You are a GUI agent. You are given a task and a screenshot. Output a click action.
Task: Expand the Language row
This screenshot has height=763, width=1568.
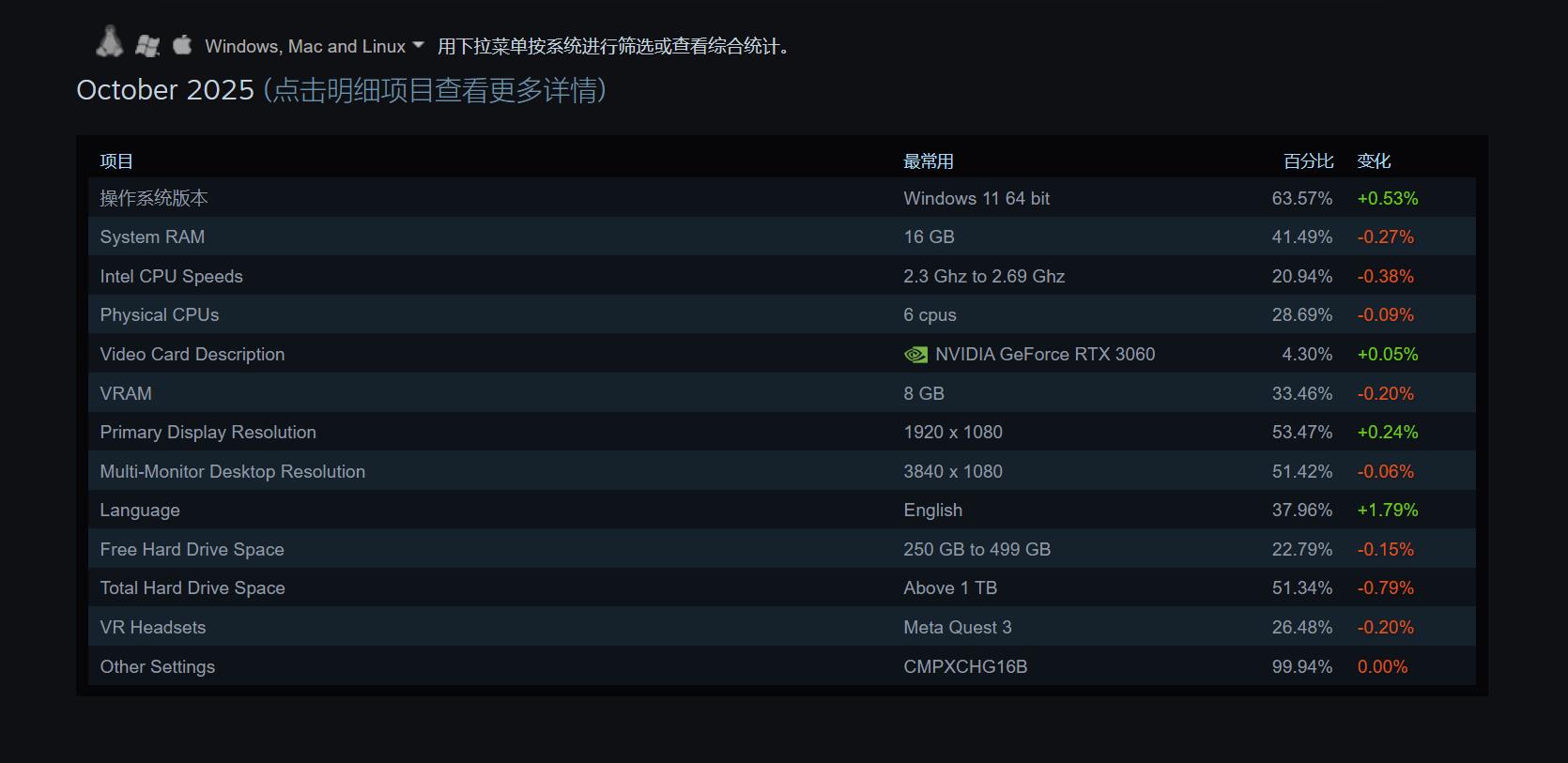point(140,511)
